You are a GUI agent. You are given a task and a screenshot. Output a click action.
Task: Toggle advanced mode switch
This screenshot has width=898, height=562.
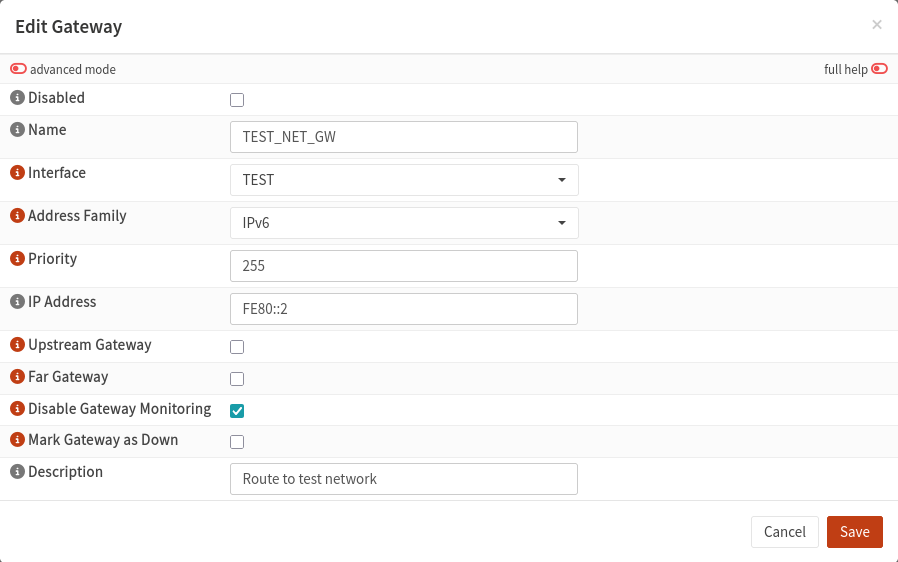point(19,70)
